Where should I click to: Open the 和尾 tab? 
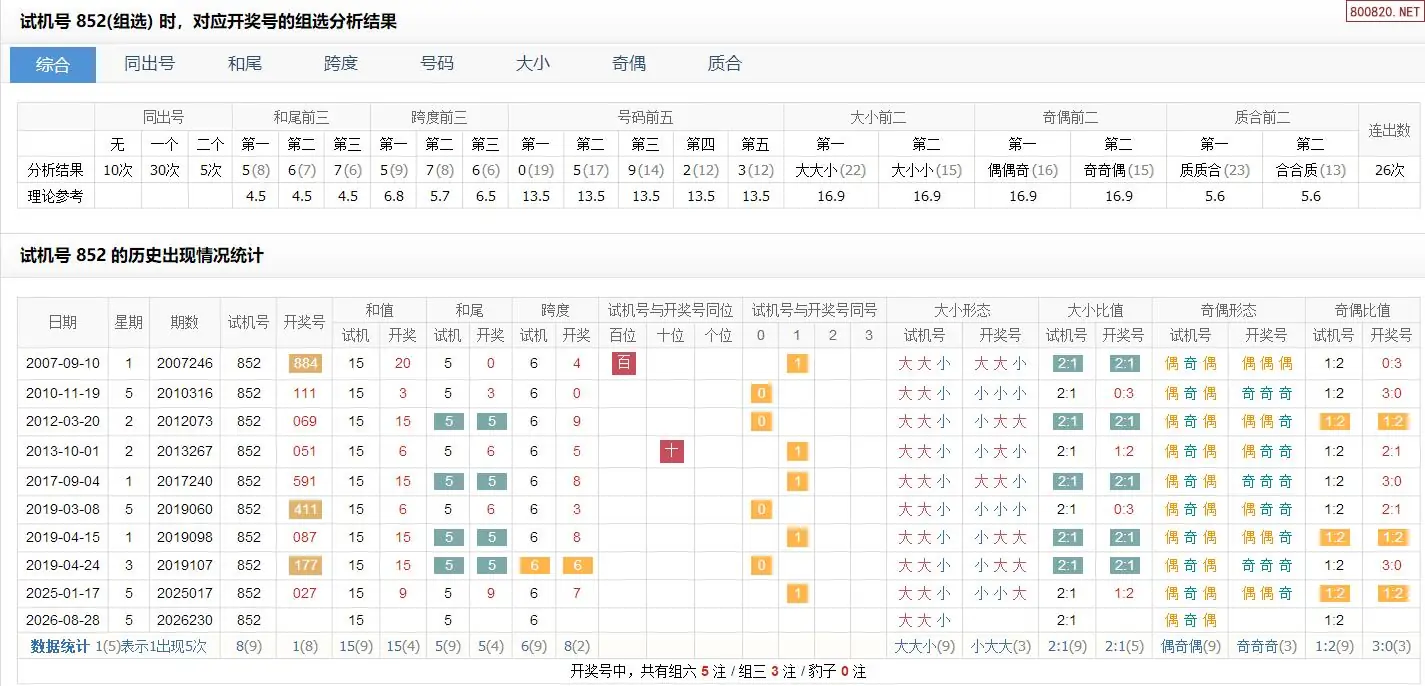point(245,64)
